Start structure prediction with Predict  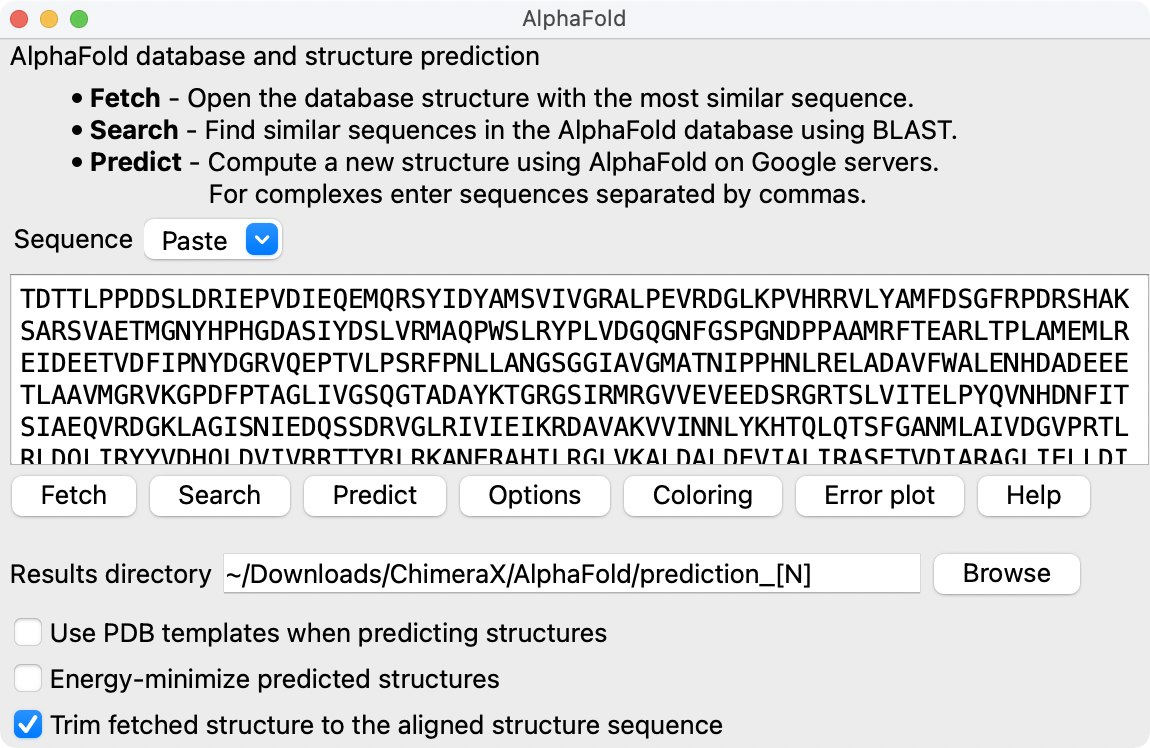point(375,496)
